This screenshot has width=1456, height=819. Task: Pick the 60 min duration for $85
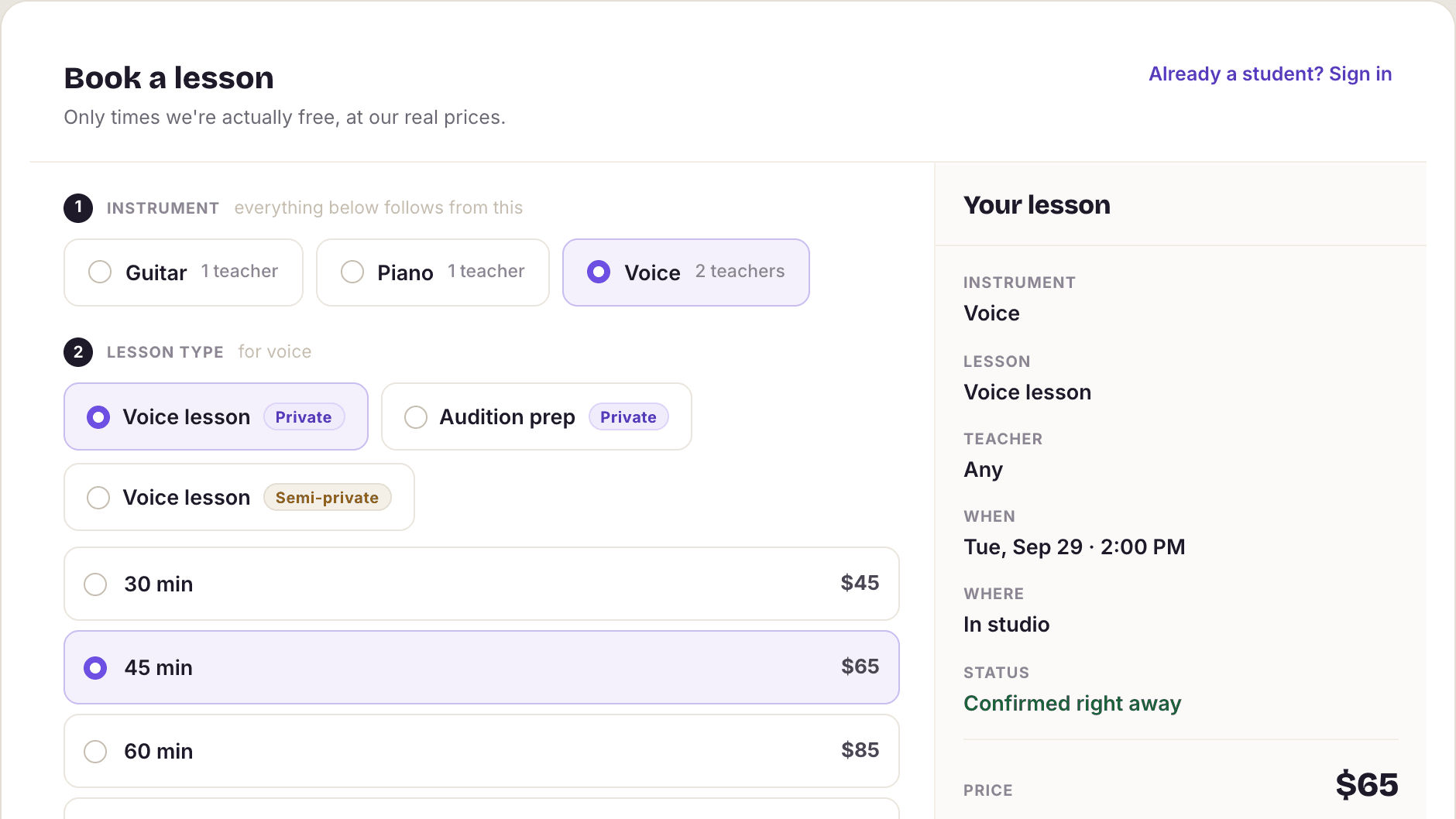tap(482, 751)
